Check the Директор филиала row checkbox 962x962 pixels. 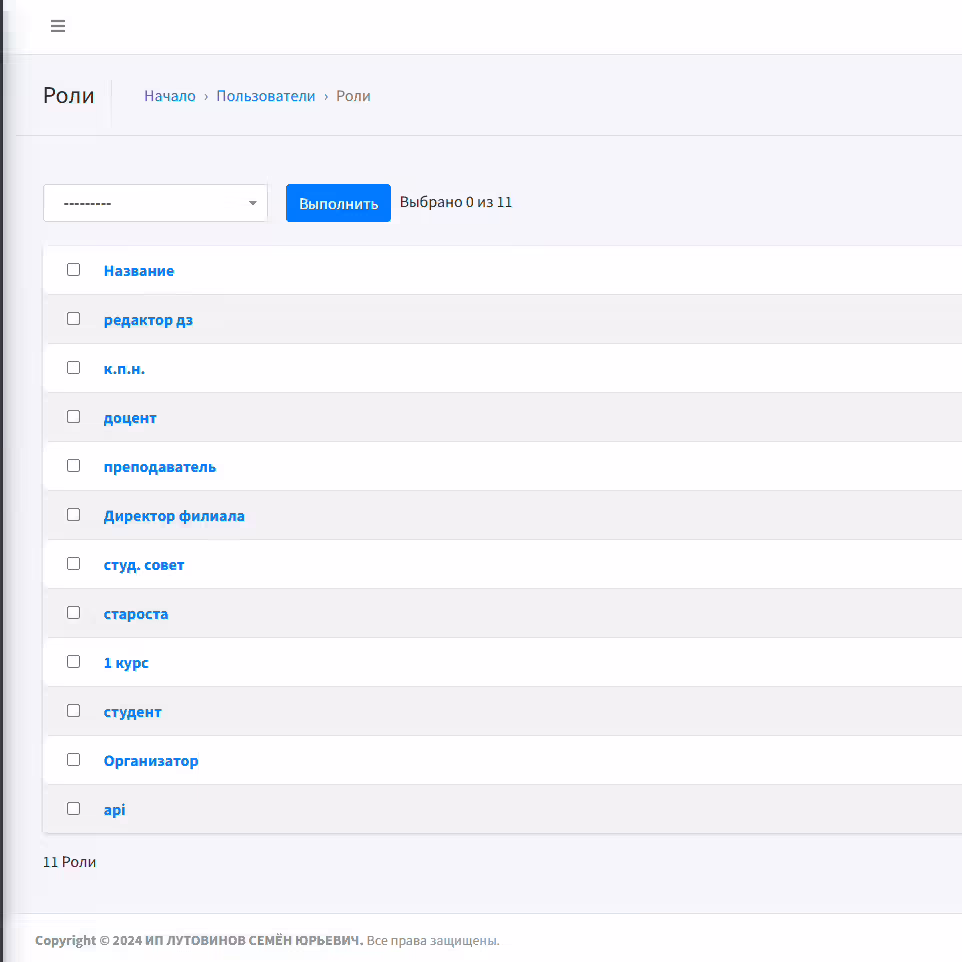pos(74,515)
